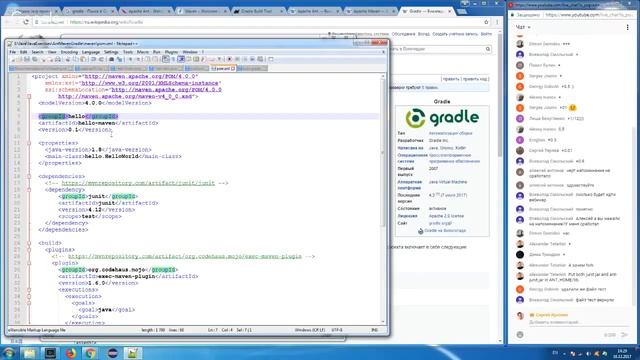Bookmark the page with the star icon

point(486,22)
